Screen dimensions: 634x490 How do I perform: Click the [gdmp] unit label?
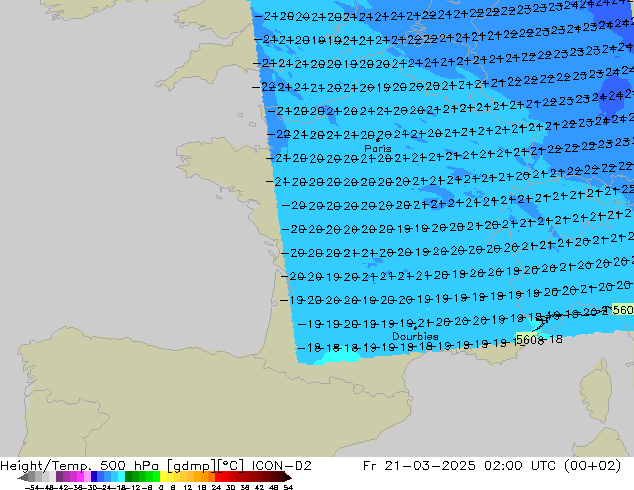tap(192, 466)
